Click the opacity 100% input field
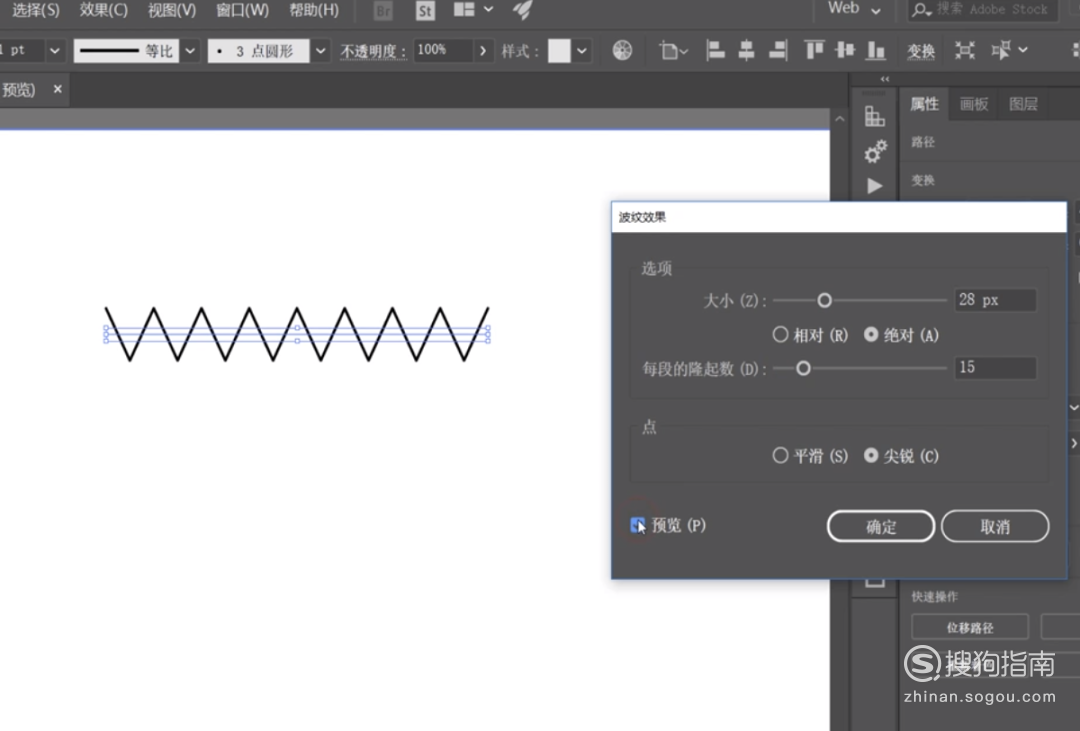 coord(444,50)
